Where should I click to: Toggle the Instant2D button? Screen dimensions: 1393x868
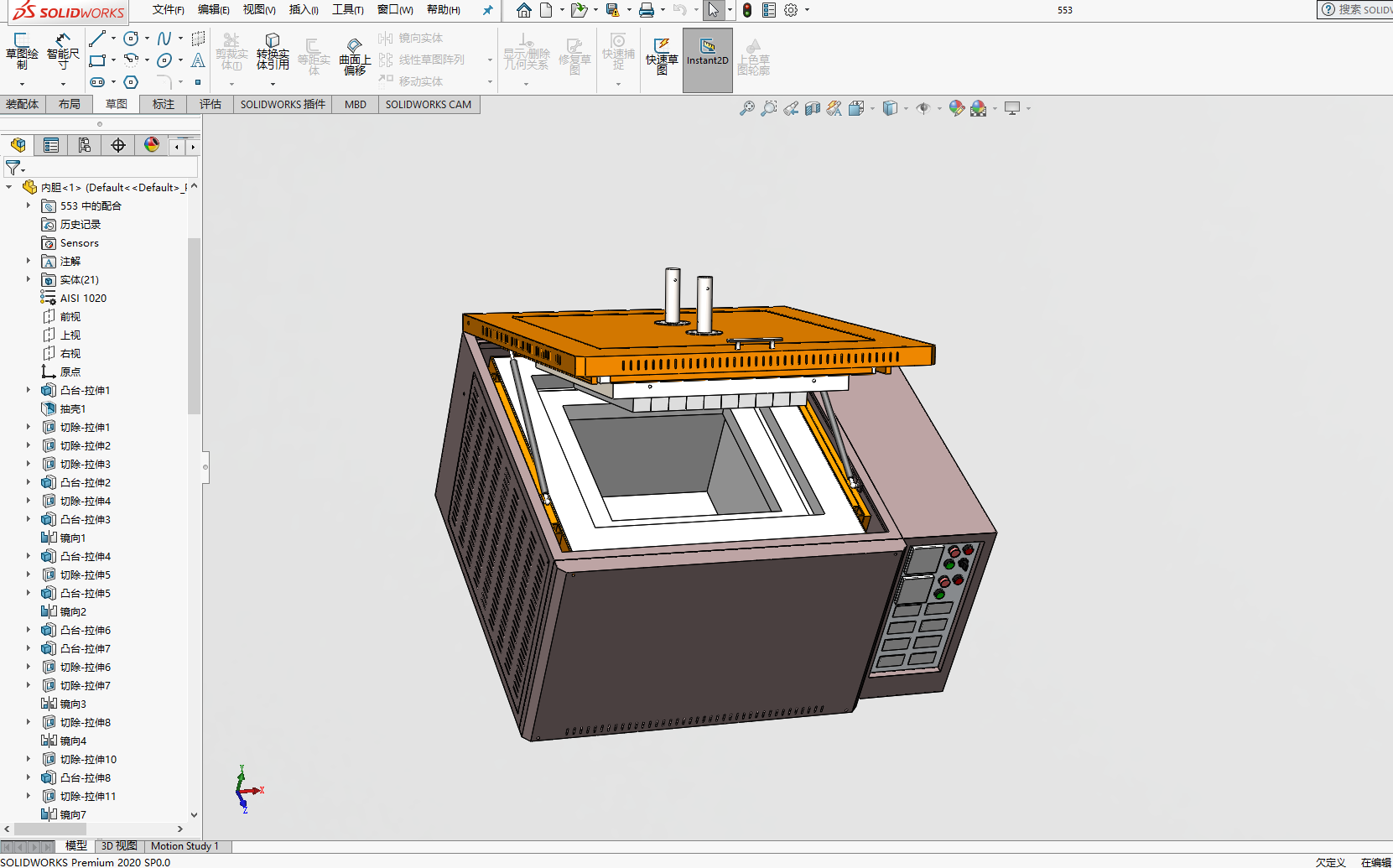(707, 60)
